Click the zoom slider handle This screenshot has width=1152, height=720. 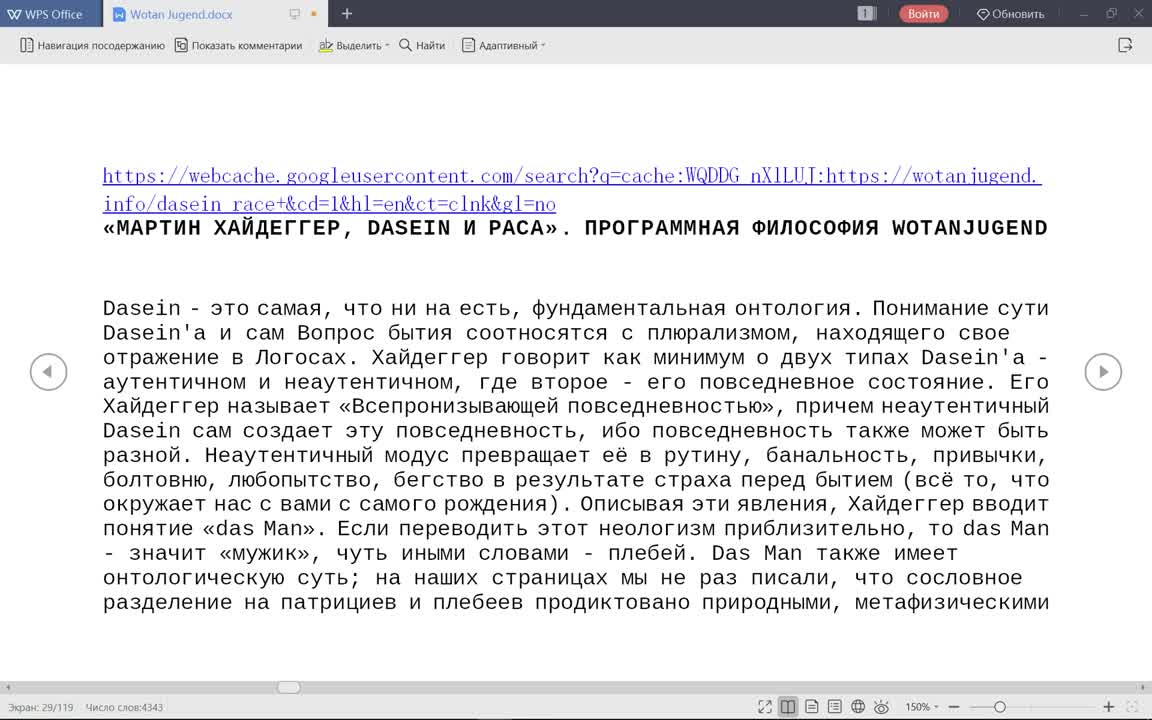(x=999, y=707)
